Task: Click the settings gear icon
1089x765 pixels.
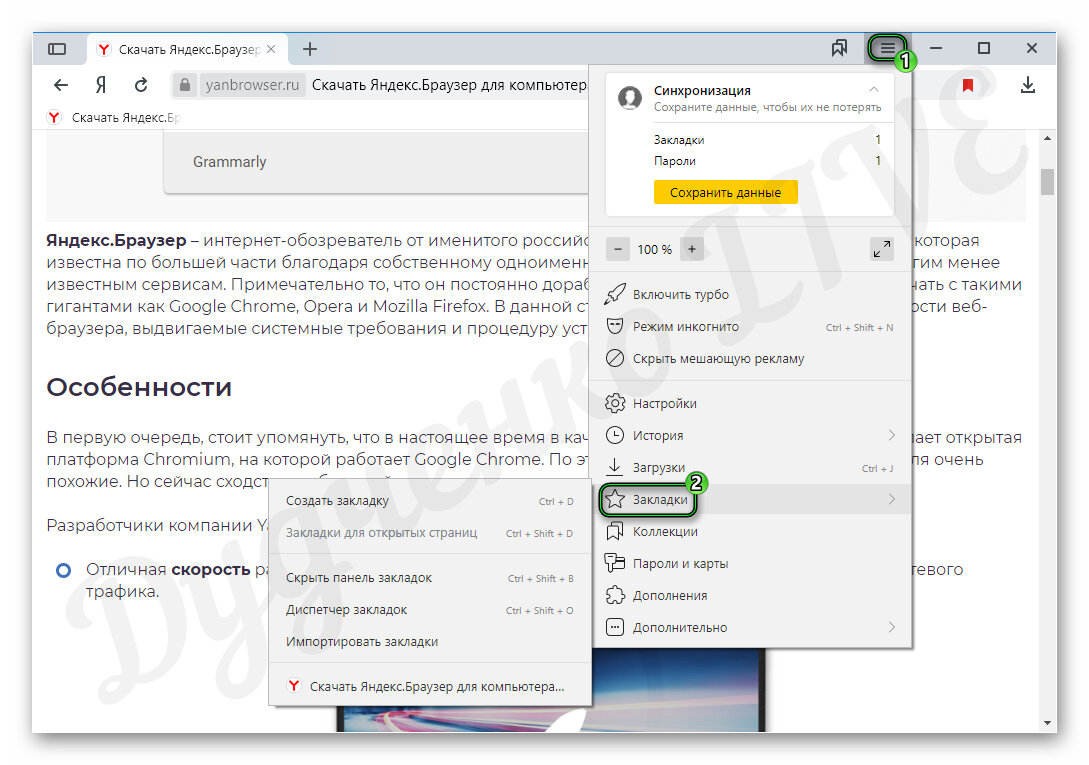Action: 615,403
